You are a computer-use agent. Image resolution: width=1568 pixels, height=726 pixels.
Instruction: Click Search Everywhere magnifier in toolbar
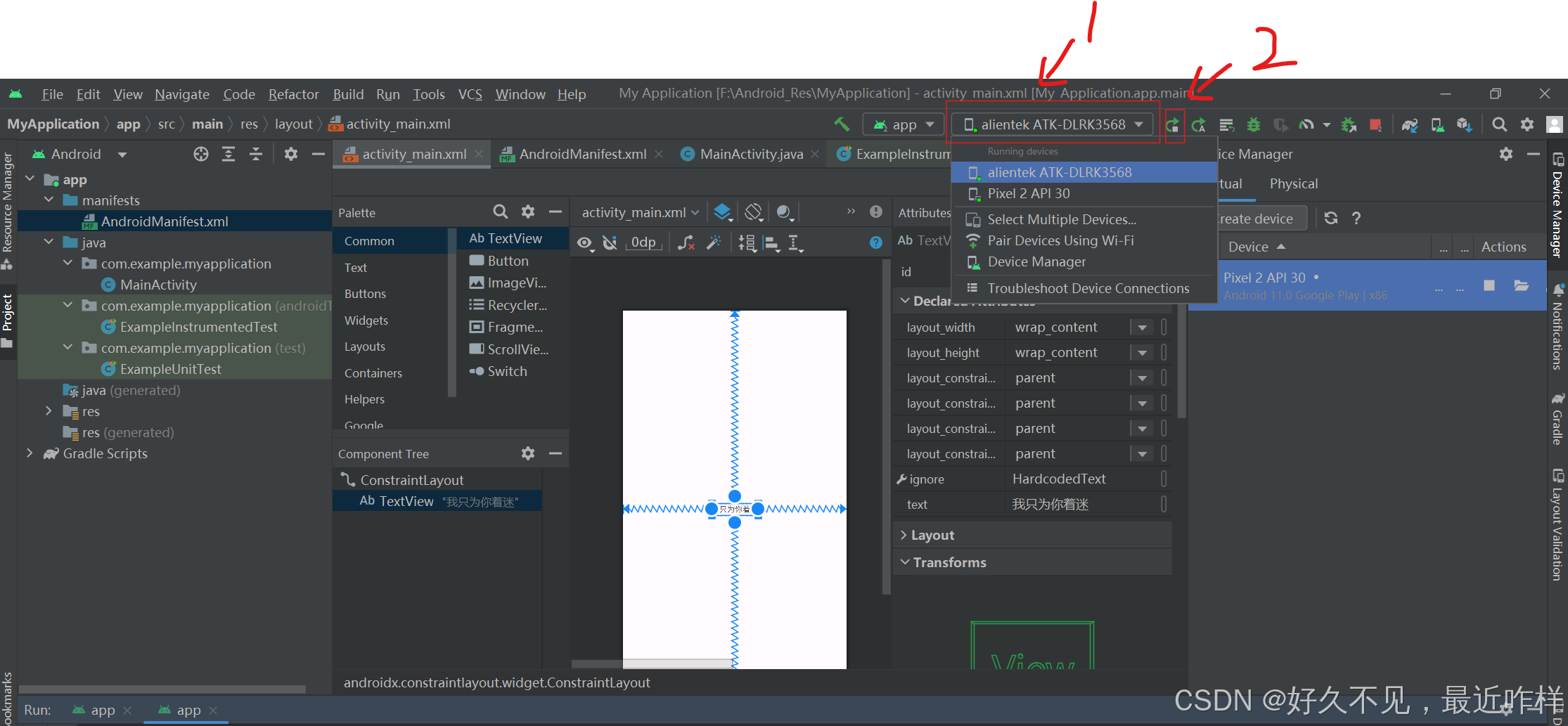pyautogui.click(x=1499, y=124)
